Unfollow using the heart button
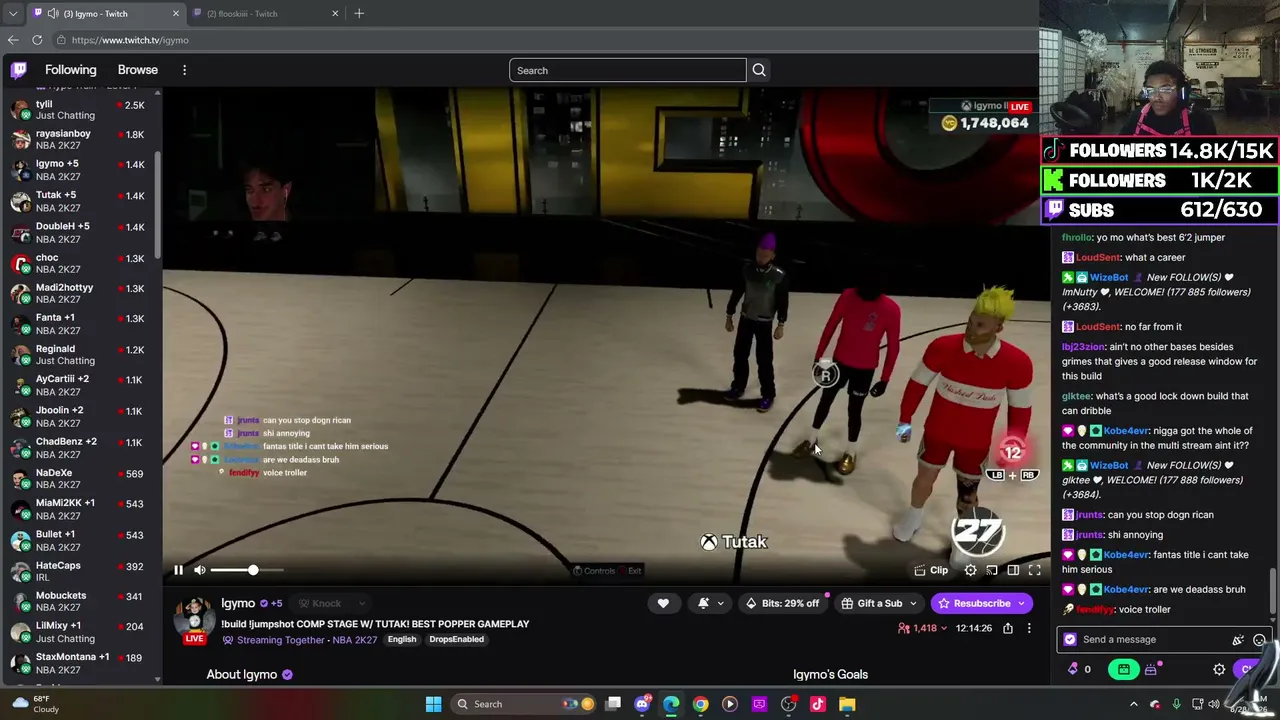 (663, 603)
